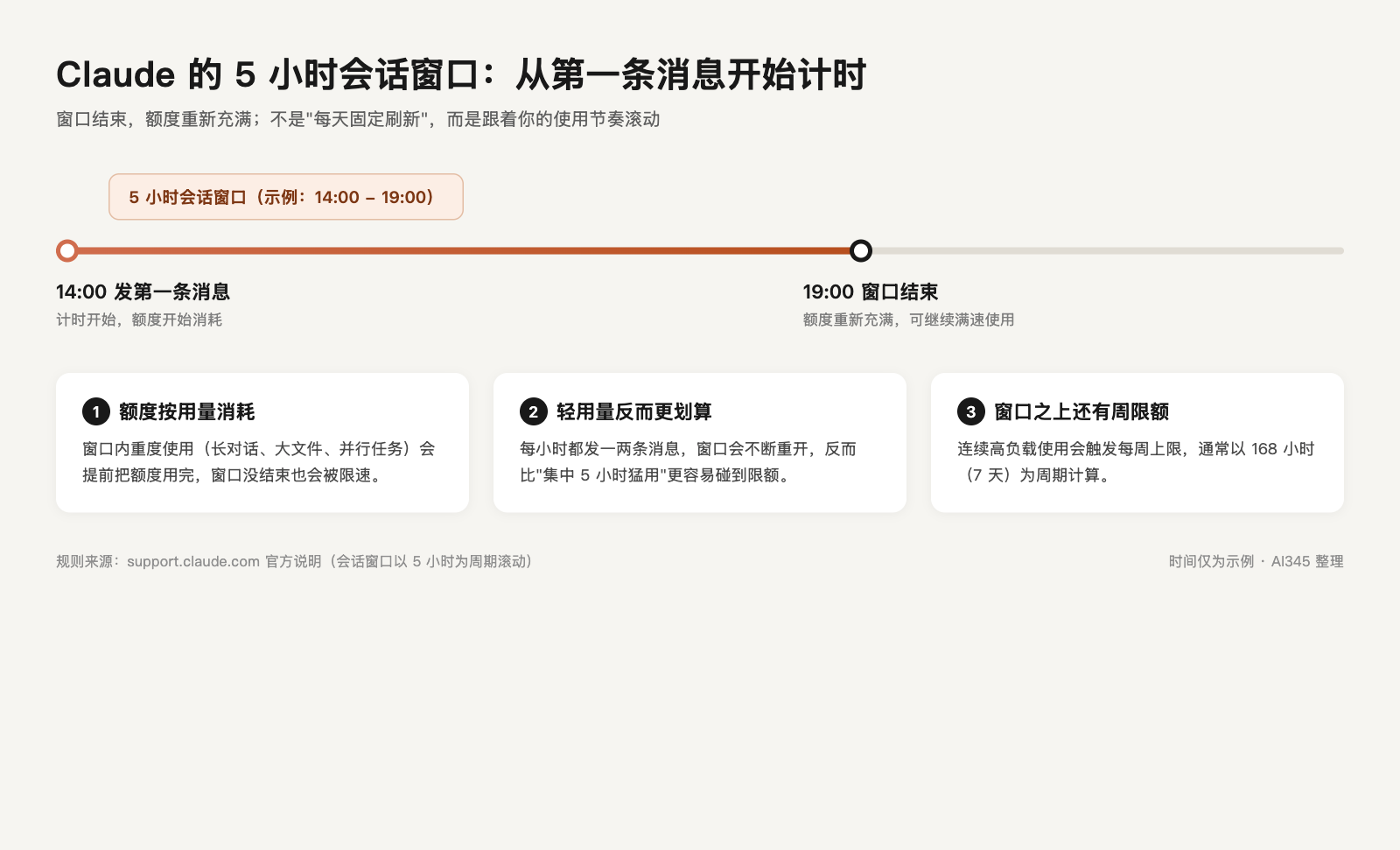Click the label 14:00 发第一条消息

(143, 292)
